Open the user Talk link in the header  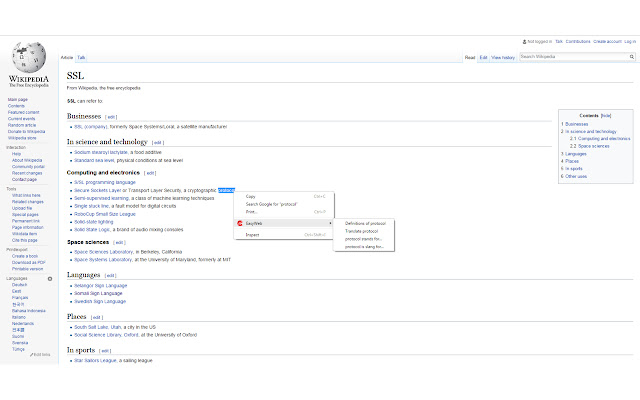tap(559, 42)
